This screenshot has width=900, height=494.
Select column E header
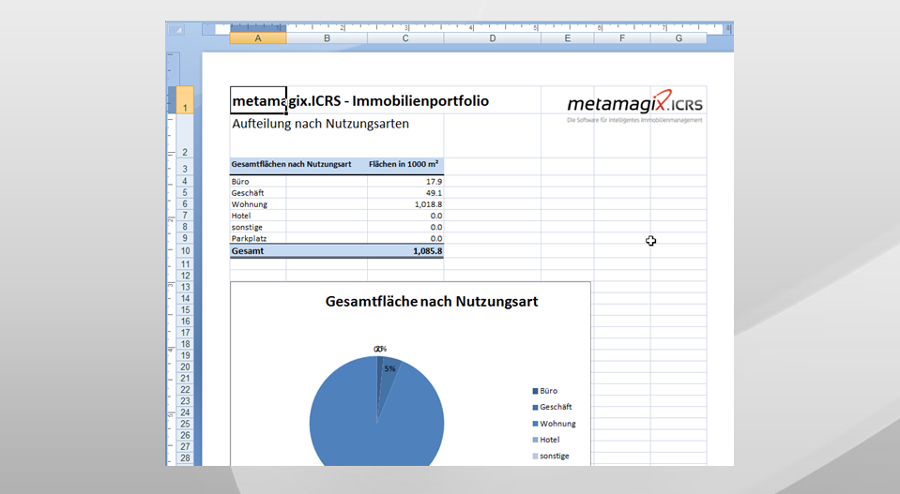(568, 38)
